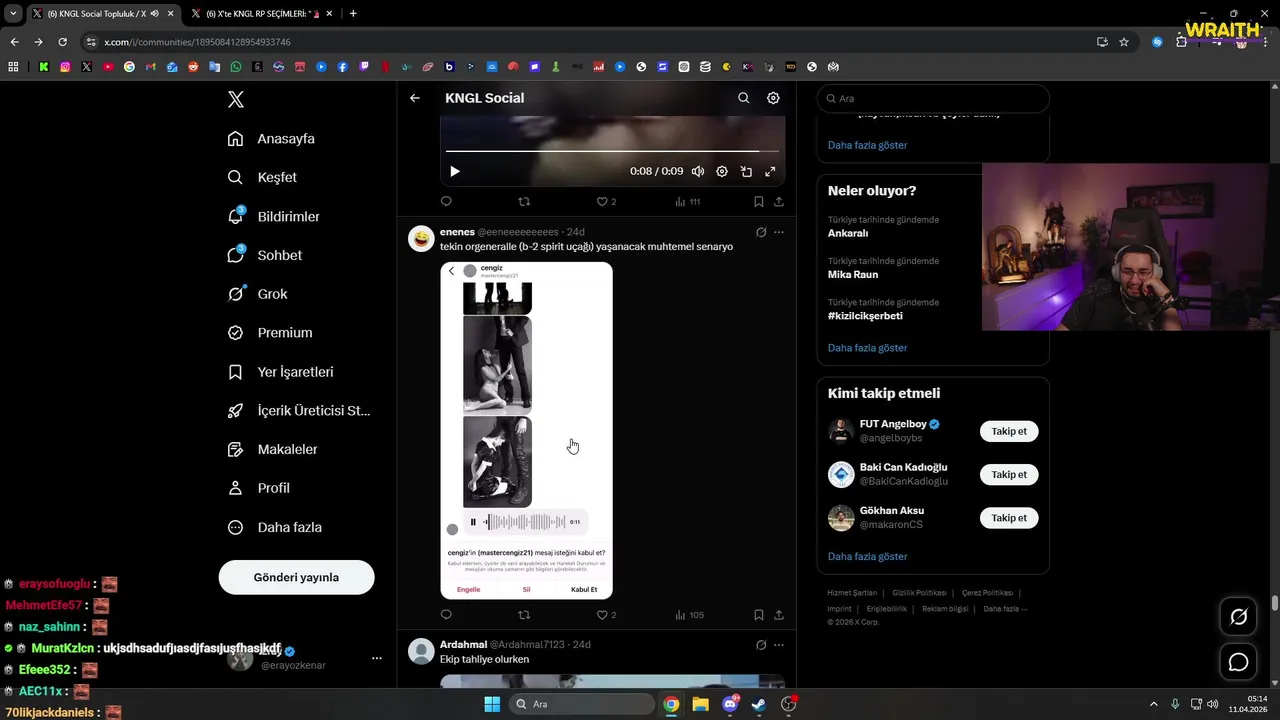Open the Instagram bookmark in bookmarks bar
The height and width of the screenshot is (720, 1280).
[x=65, y=67]
